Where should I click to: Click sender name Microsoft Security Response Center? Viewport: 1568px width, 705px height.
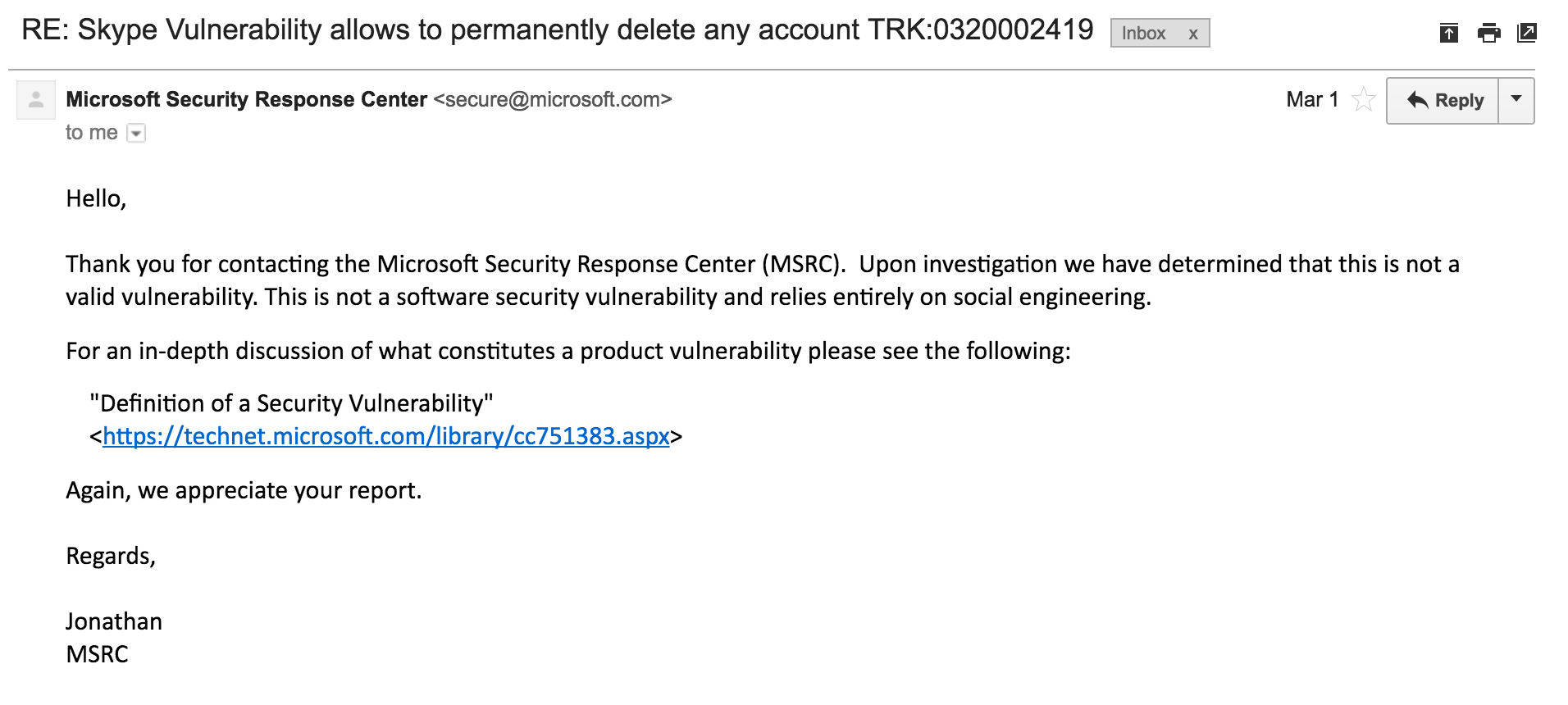pos(246,99)
